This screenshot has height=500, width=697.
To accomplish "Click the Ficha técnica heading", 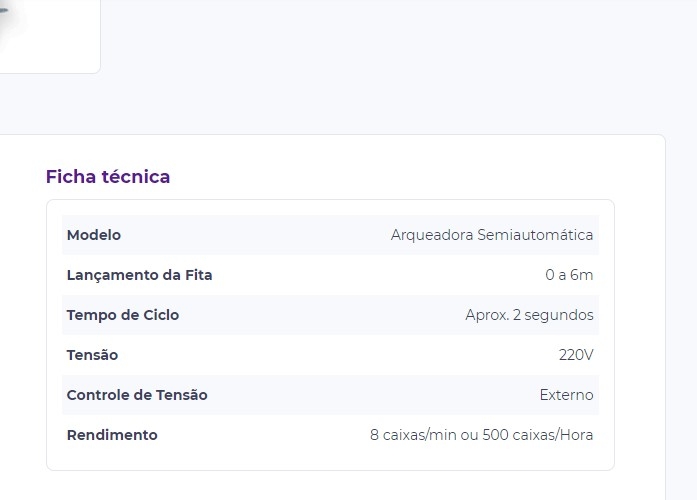I will click(x=108, y=177).
